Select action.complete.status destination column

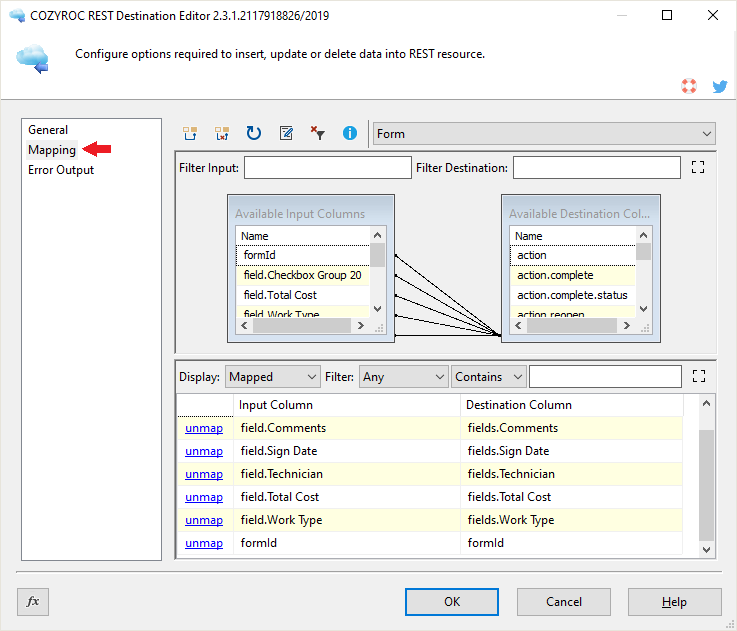click(x=572, y=295)
